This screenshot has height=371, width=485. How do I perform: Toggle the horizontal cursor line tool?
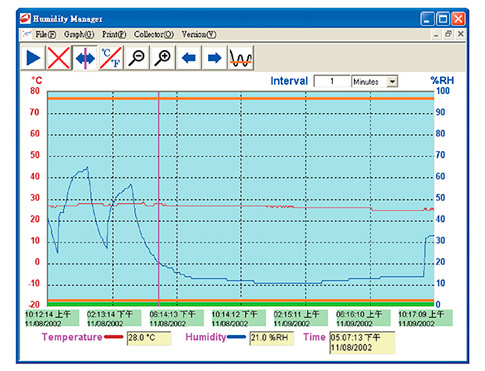click(85, 58)
